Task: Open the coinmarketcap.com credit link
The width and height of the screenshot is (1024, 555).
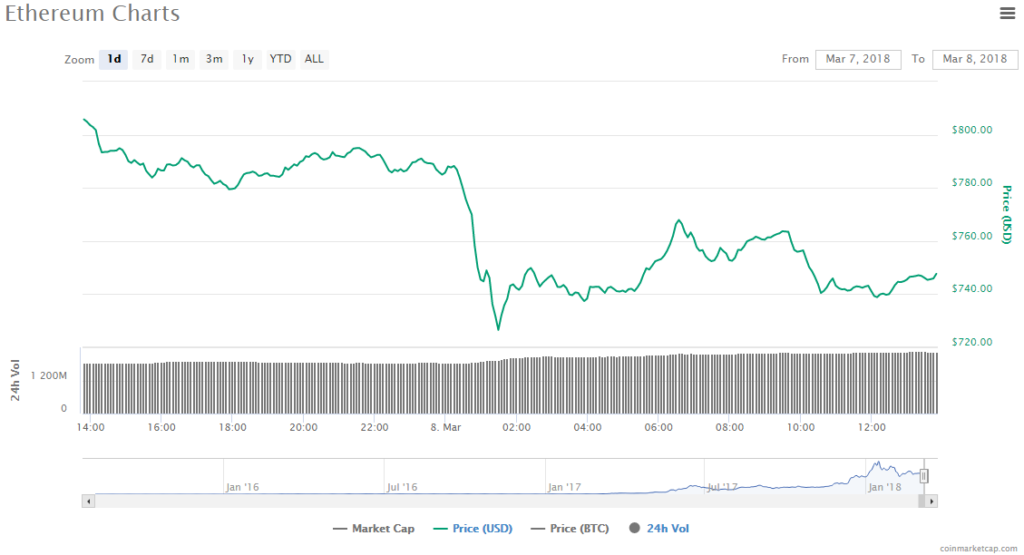Action: pyautogui.click(x=978, y=548)
